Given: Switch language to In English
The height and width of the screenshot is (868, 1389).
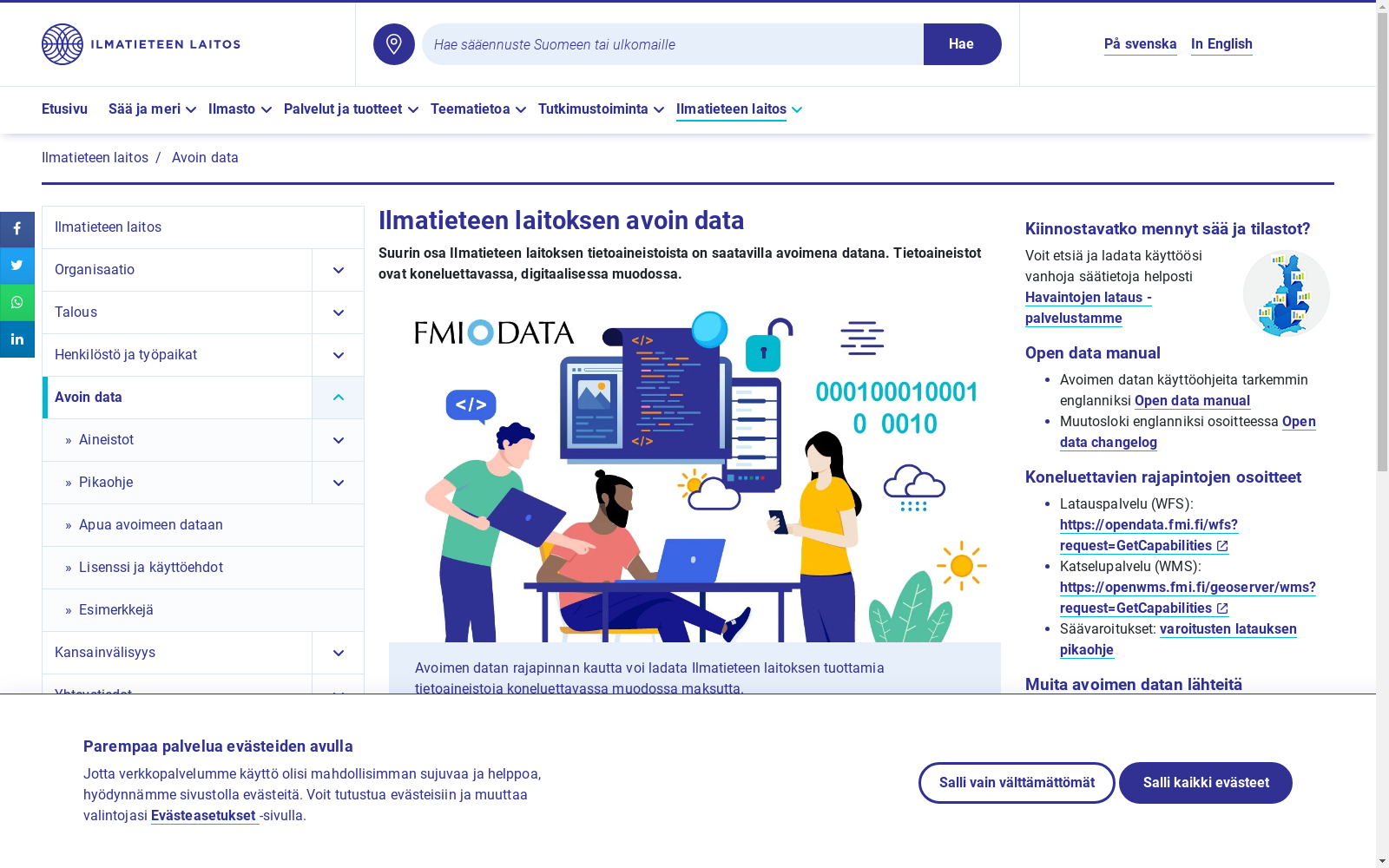Looking at the screenshot, I should point(1221,44).
